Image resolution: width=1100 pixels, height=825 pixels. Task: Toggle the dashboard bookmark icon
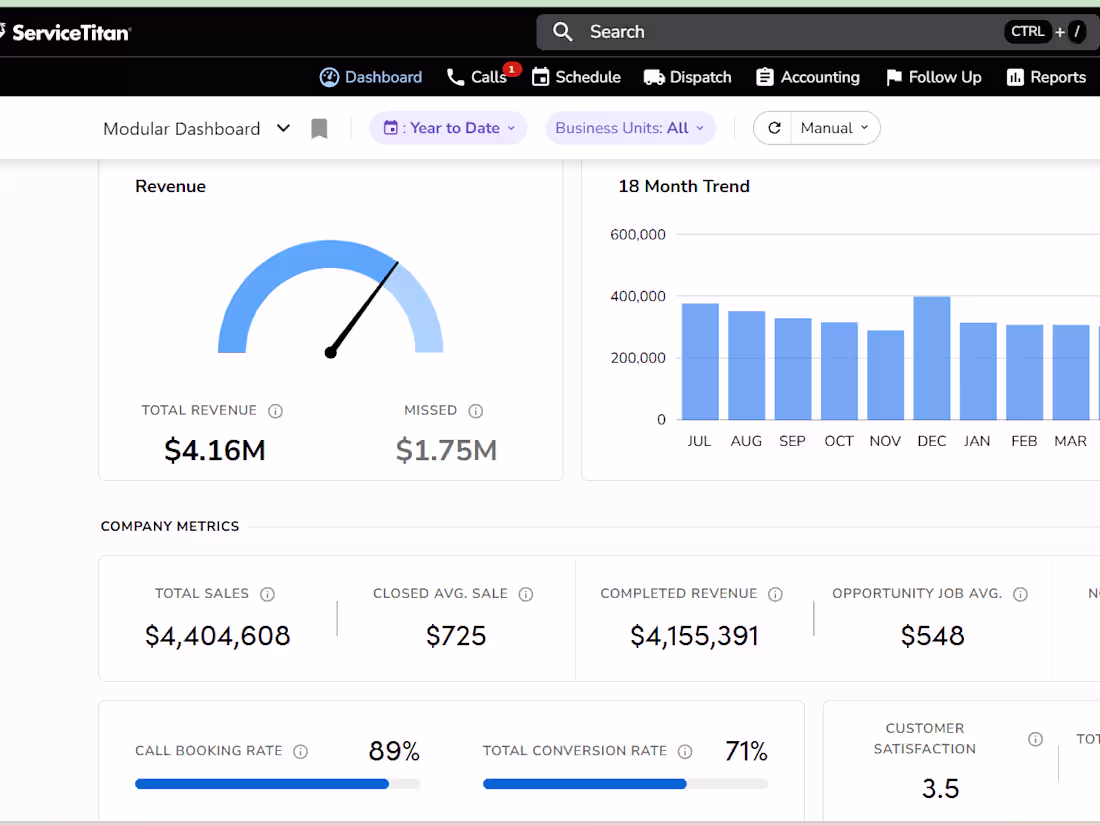319,128
